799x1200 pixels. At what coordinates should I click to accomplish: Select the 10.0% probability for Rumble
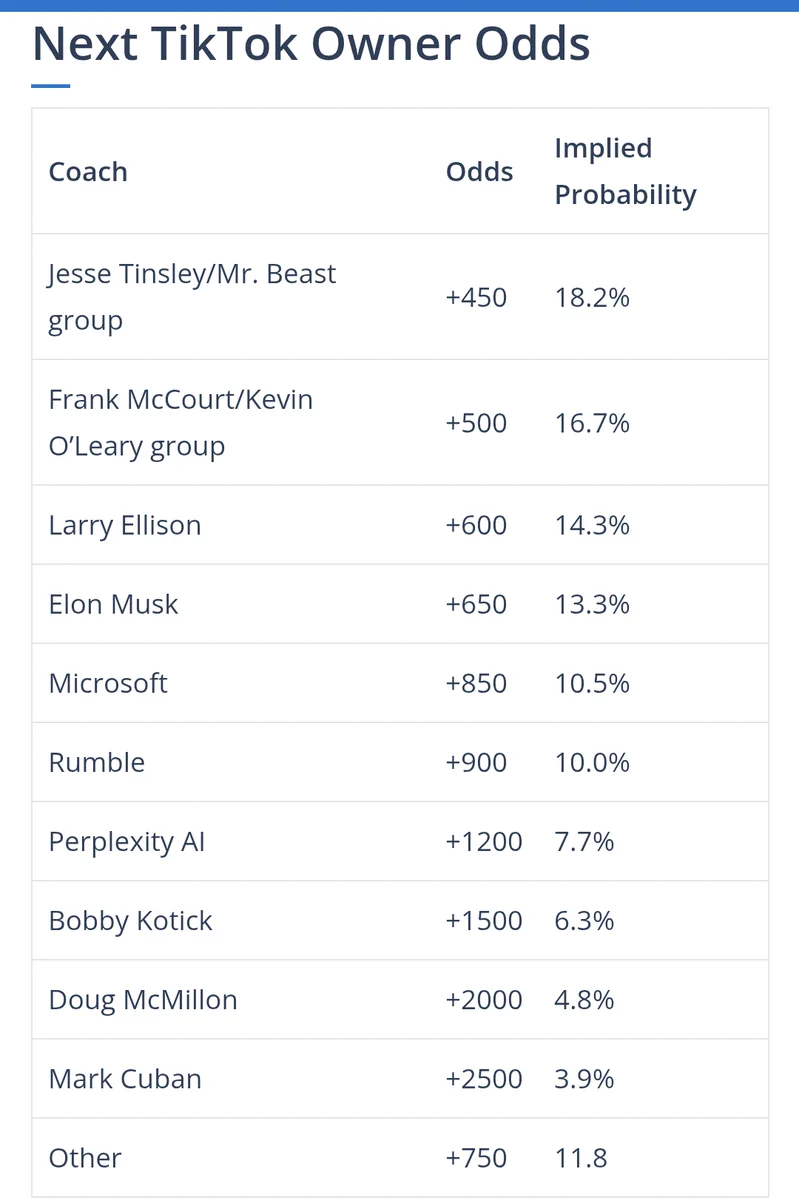592,762
